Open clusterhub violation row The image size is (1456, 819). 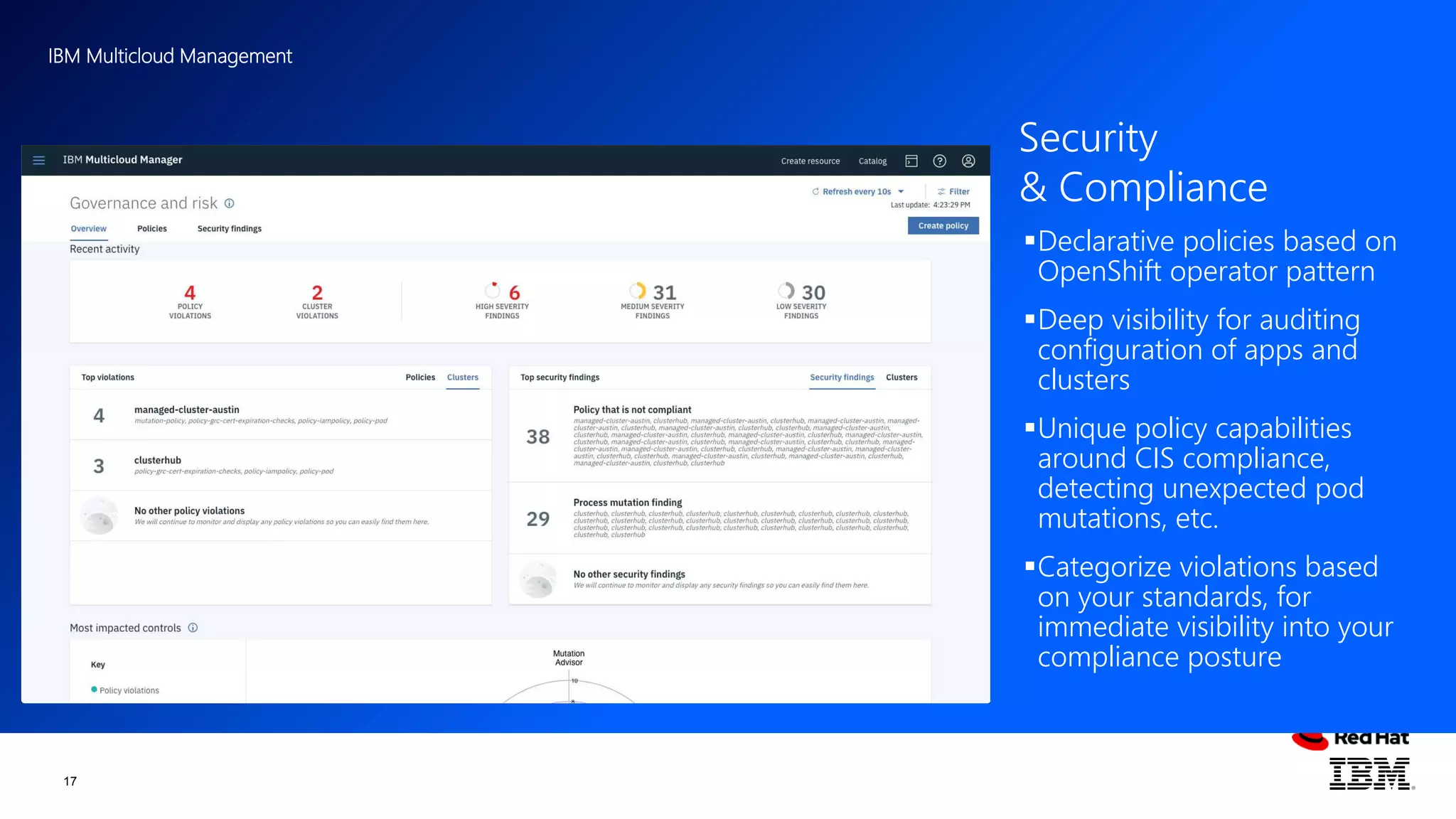[x=281, y=465]
